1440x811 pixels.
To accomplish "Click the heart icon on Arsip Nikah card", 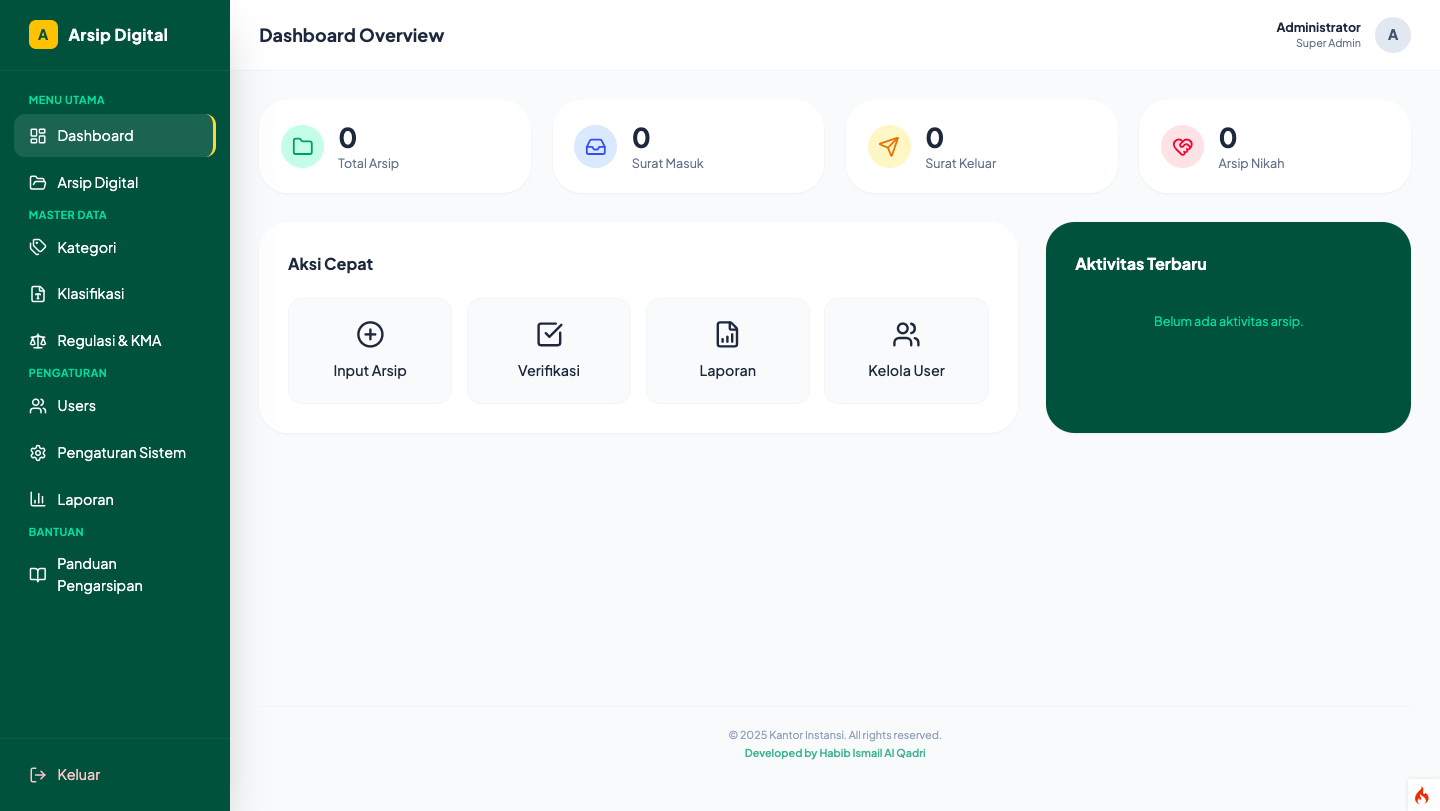I will (x=1182, y=146).
